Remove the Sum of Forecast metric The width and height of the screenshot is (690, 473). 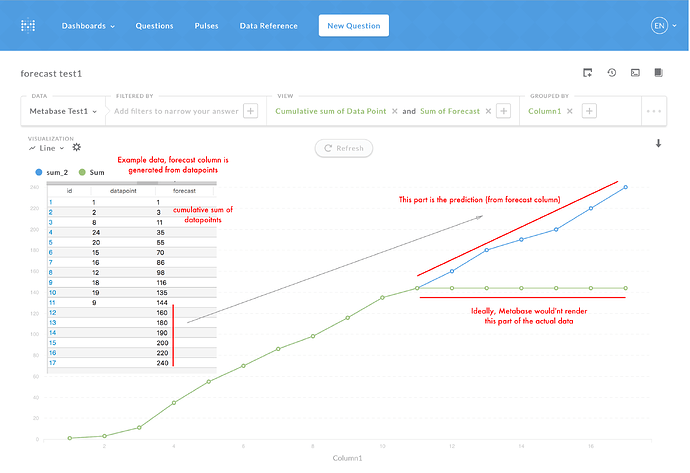(488, 111)
